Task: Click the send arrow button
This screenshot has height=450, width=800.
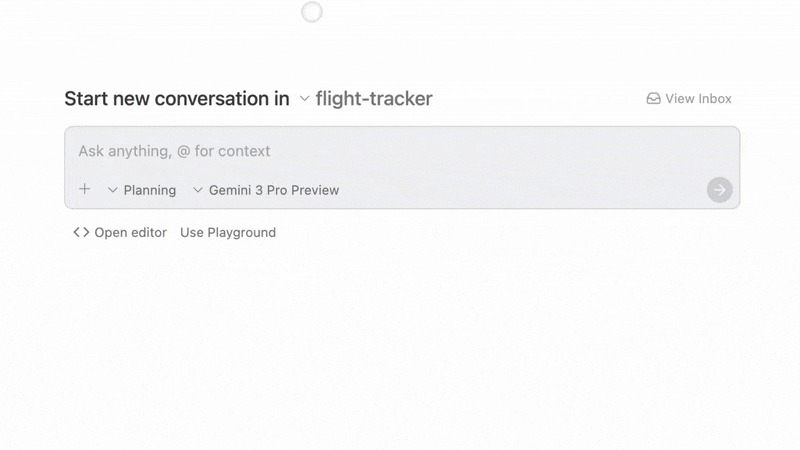Action: point(719,190)
